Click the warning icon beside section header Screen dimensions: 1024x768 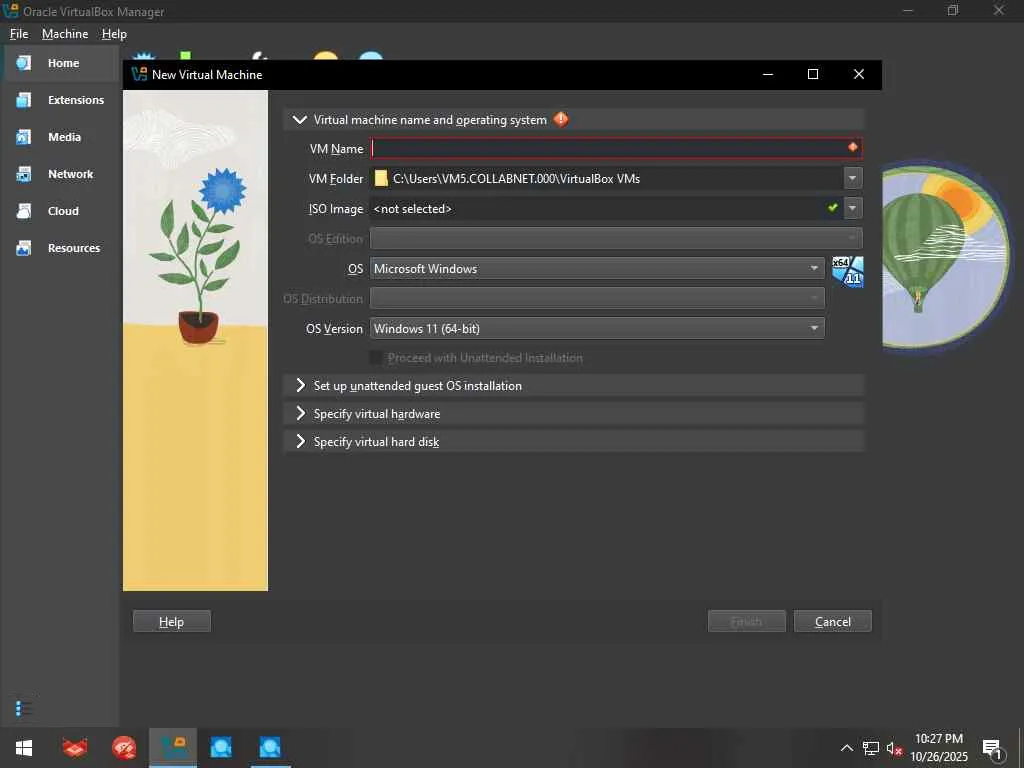(x=561, y=120)
